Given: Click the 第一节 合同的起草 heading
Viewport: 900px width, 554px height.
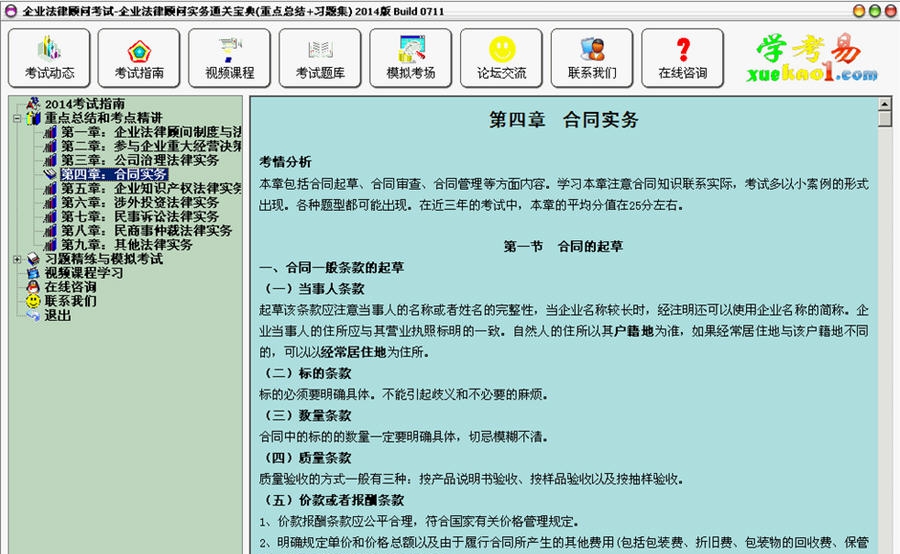Looking at the screenshot, I should [x=563, y=246].
